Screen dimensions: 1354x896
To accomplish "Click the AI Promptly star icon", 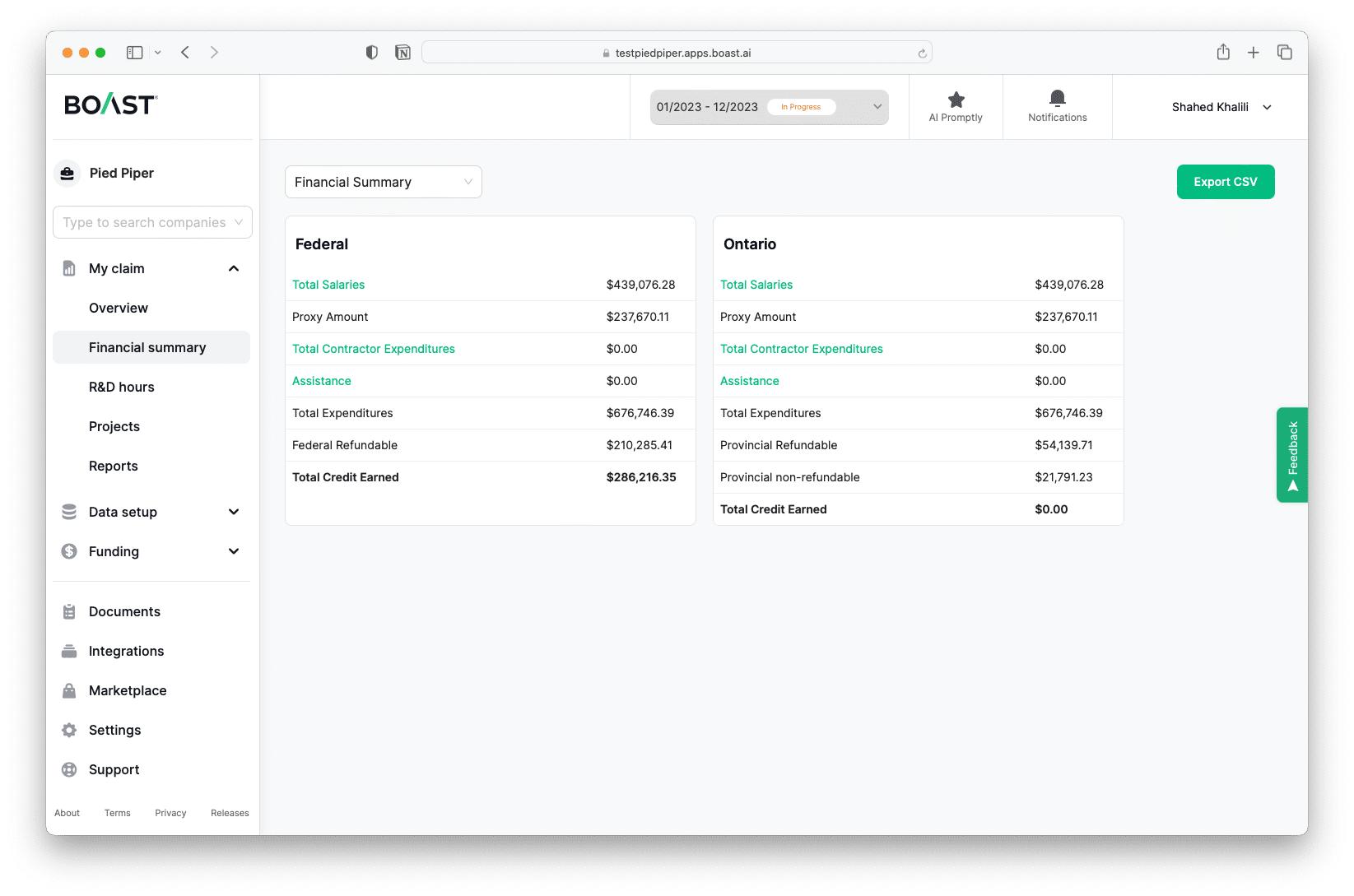I will 956,100.
